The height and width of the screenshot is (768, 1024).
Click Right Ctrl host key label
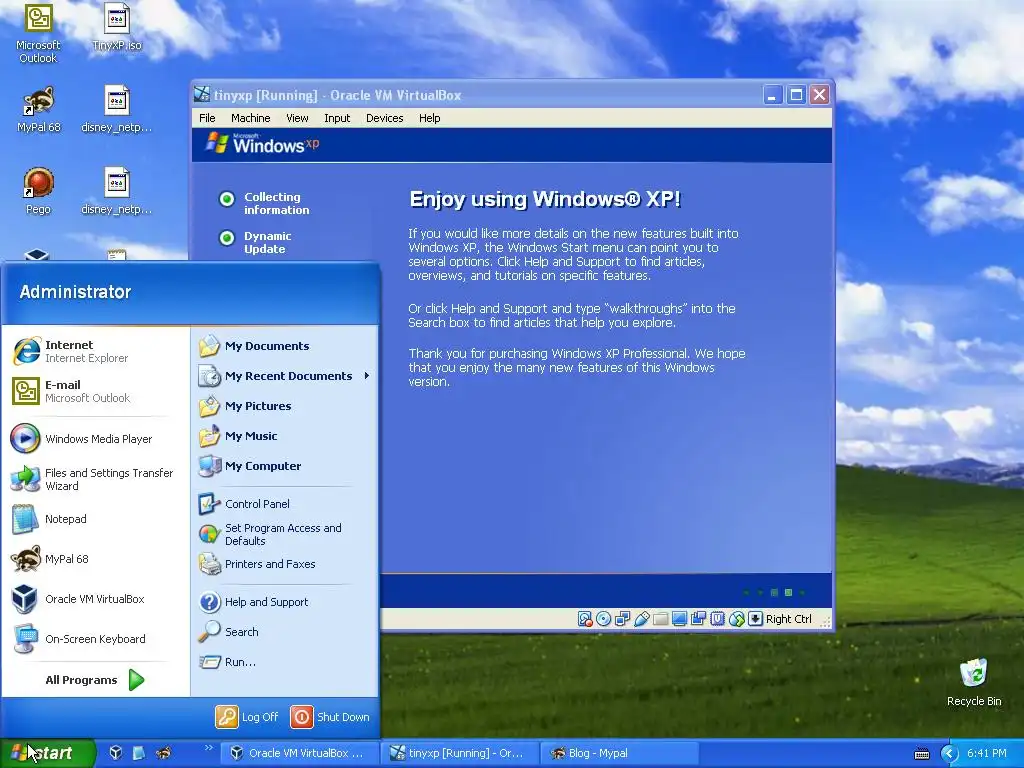[x=789, y=619]
